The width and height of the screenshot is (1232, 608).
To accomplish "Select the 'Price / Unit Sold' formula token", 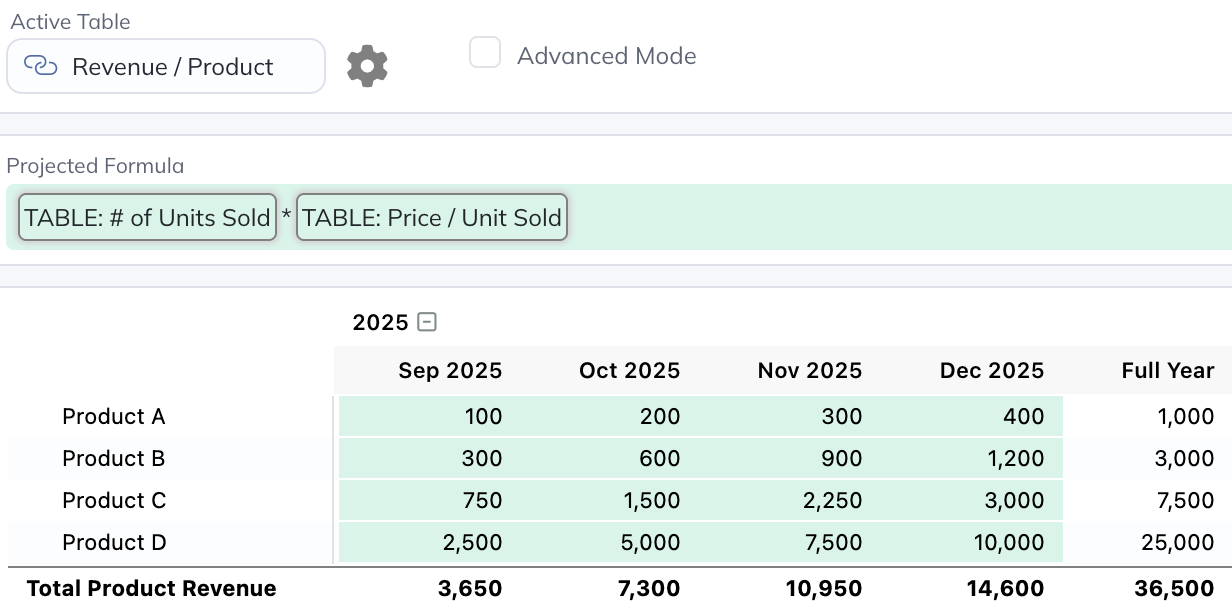I will tap(432, 218).
